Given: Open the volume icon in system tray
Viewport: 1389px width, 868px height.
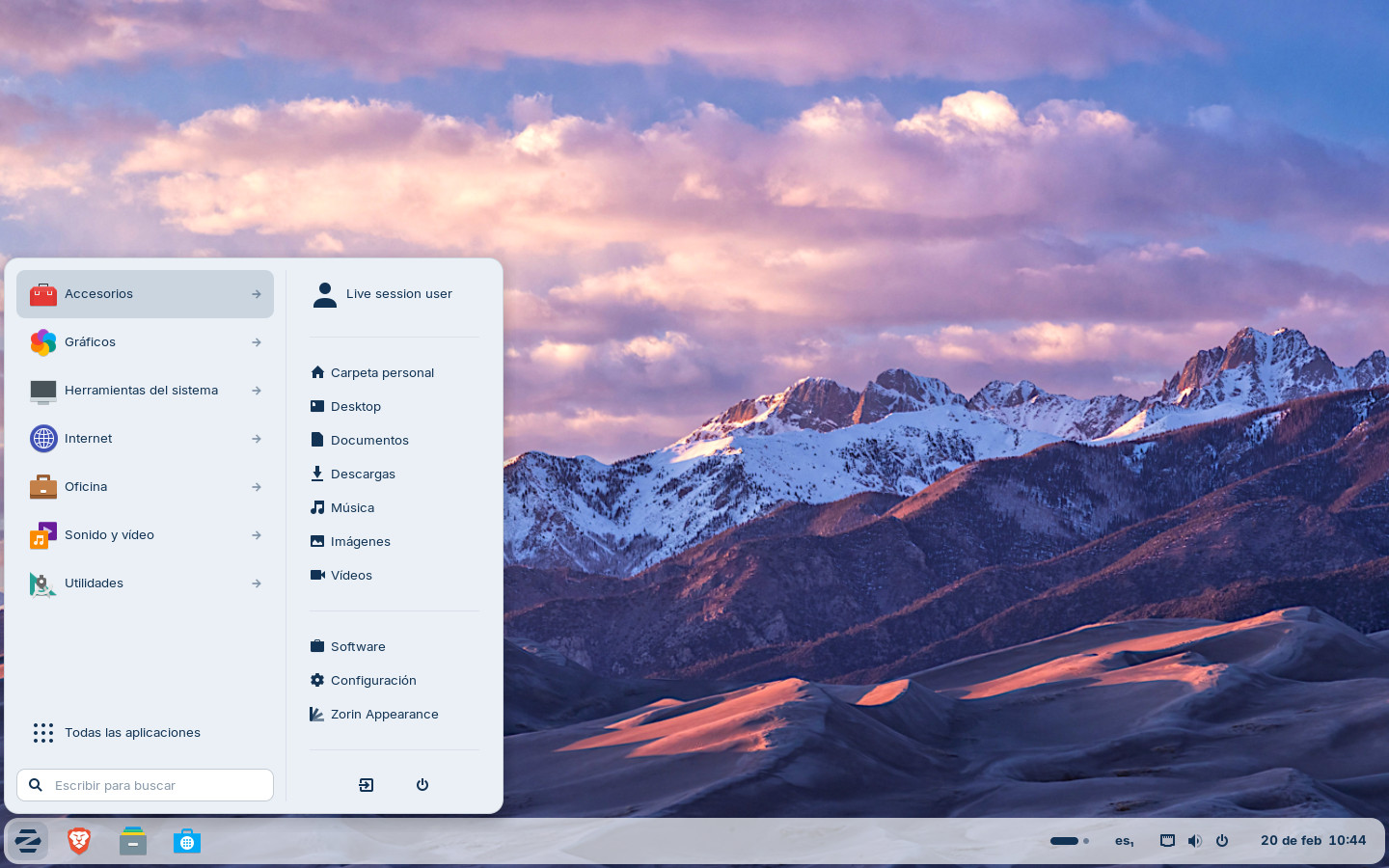Looking at the screenshot, I should pyautogui.click(x=1194, y=841).
